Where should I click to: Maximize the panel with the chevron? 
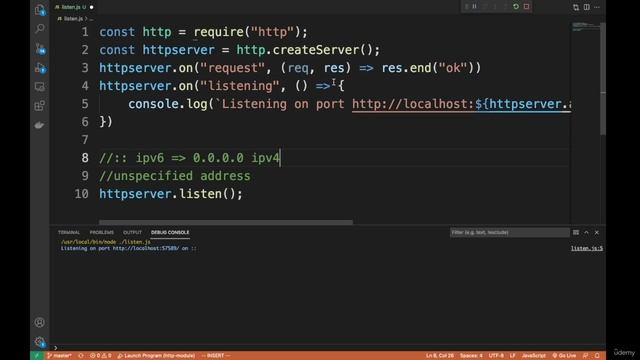586,232
